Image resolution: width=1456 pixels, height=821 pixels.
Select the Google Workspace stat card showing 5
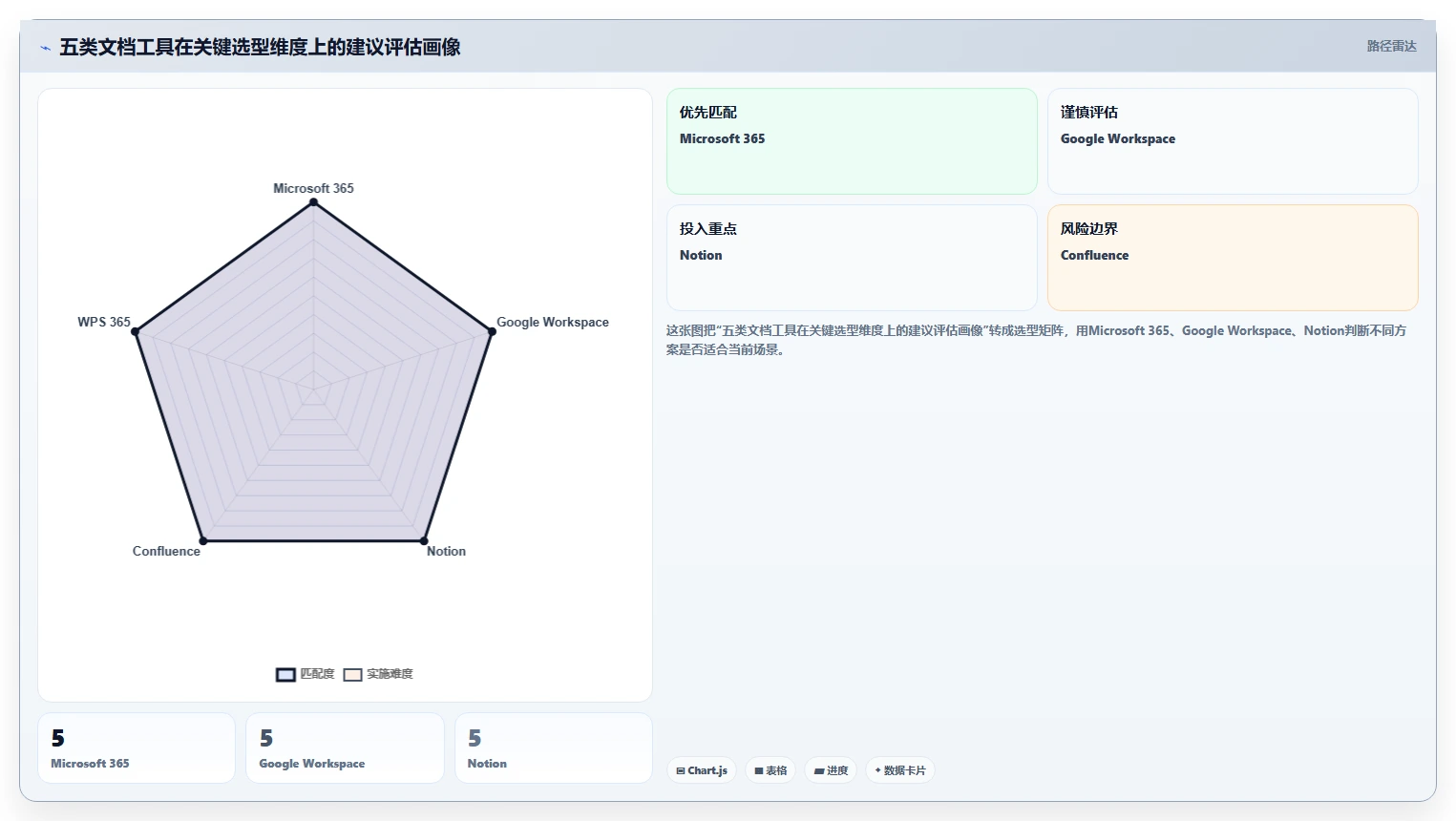pos(345,748)
